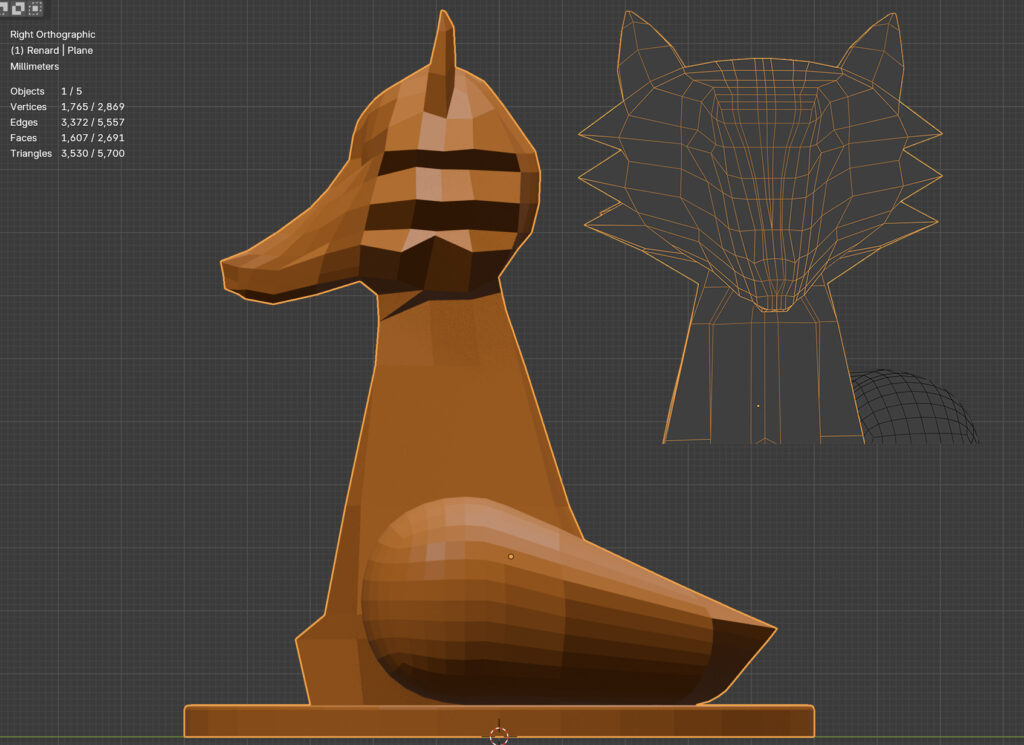Click the Subtract selection mode icon at left edge

pos(4,8)
